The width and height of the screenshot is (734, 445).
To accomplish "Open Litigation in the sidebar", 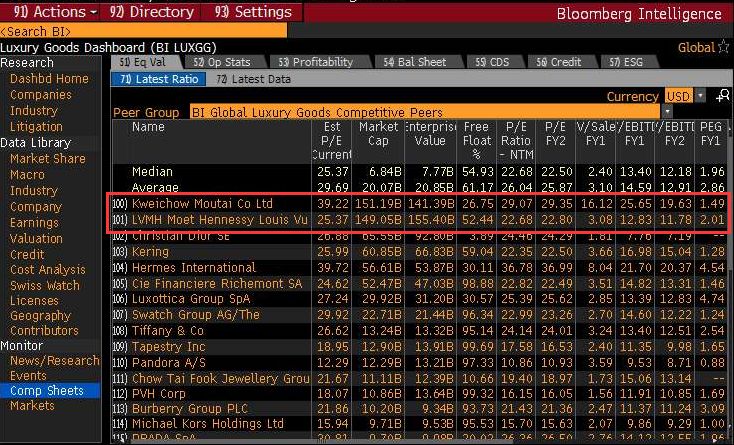I will pos(36,126).
